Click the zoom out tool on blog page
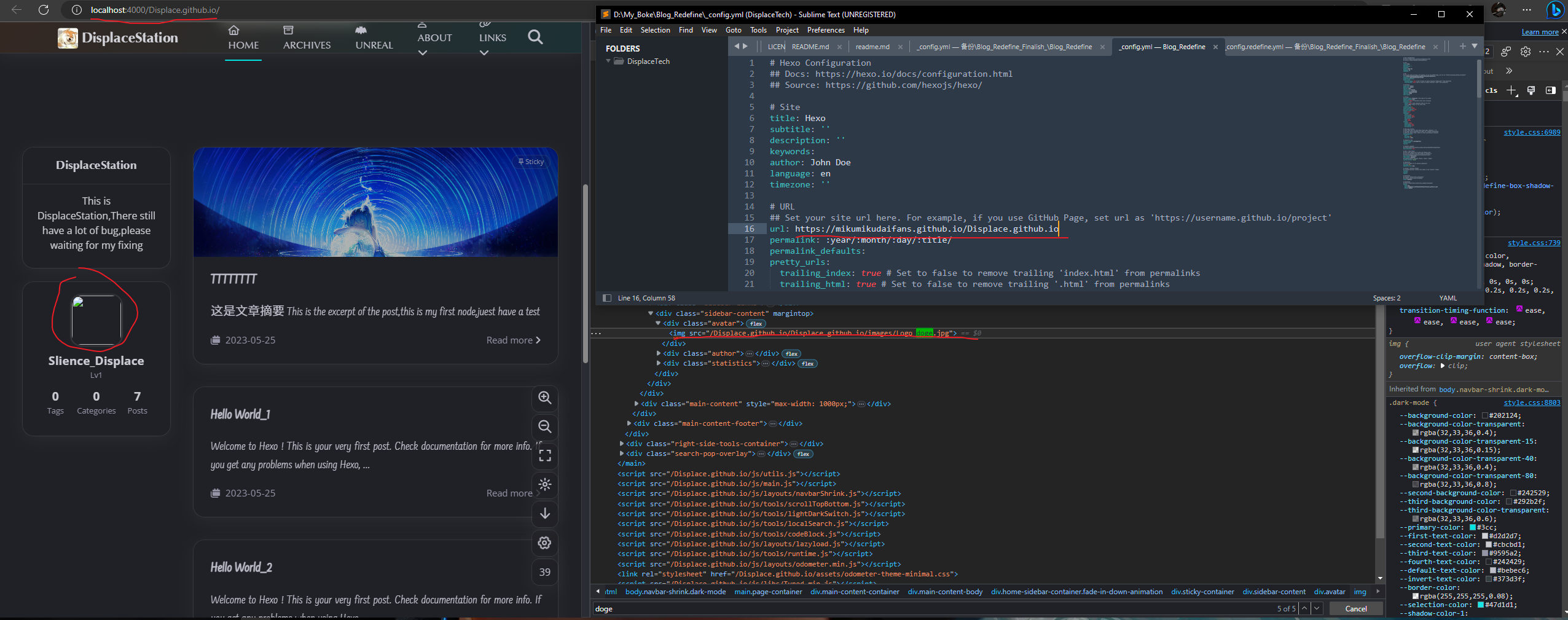Image resolution: width=1568 pixels, height=620 pixels. (544, 426)
